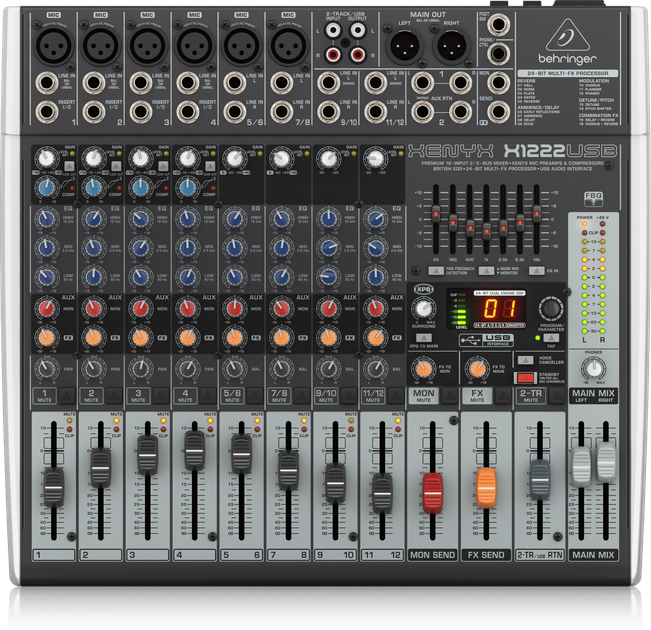Click the XPQ TO MAIN button
This screenshot has width=651, height=630.
[x=423, y=338]
